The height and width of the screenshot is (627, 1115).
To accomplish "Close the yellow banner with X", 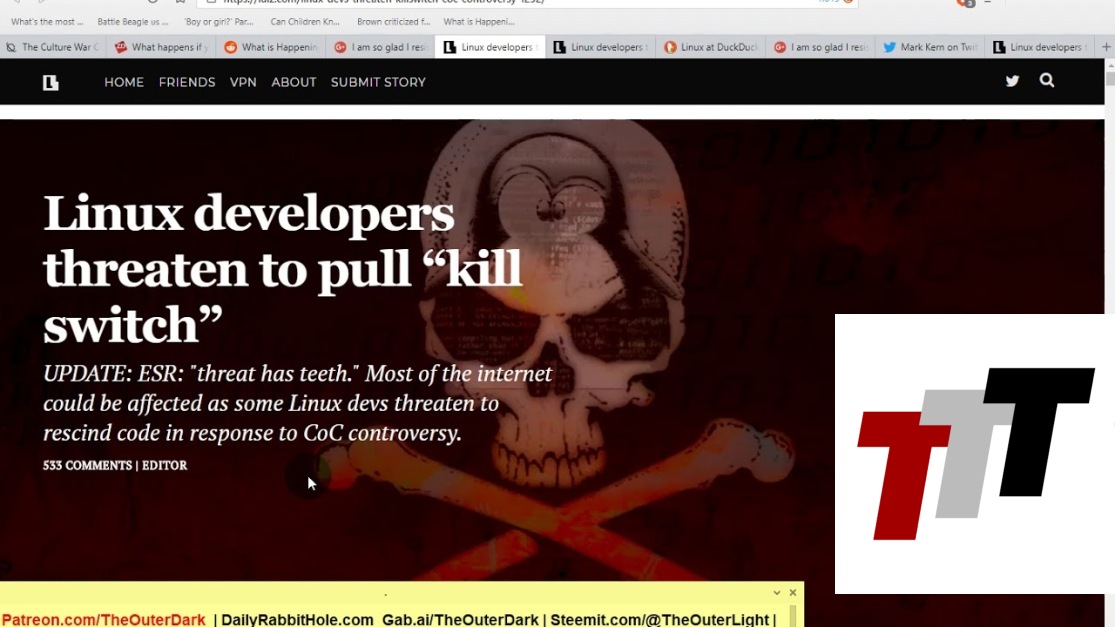I will pyautogui.click(x=793, y=593).
